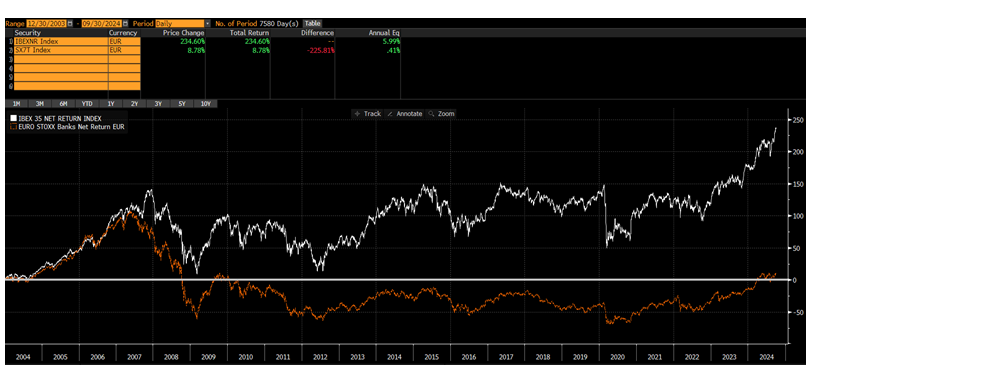Viewport: 991px width, 386px height.
Task: Select the 1Y time range tab
Action: tap(111, 104)
